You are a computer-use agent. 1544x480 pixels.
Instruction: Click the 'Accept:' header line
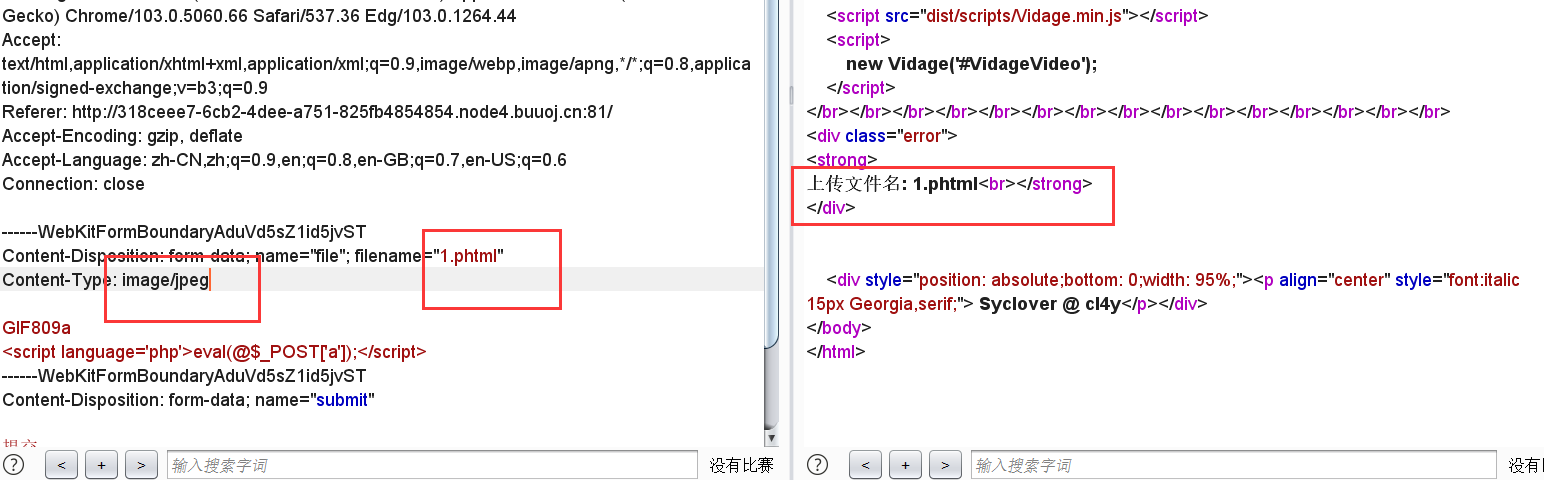31,40
